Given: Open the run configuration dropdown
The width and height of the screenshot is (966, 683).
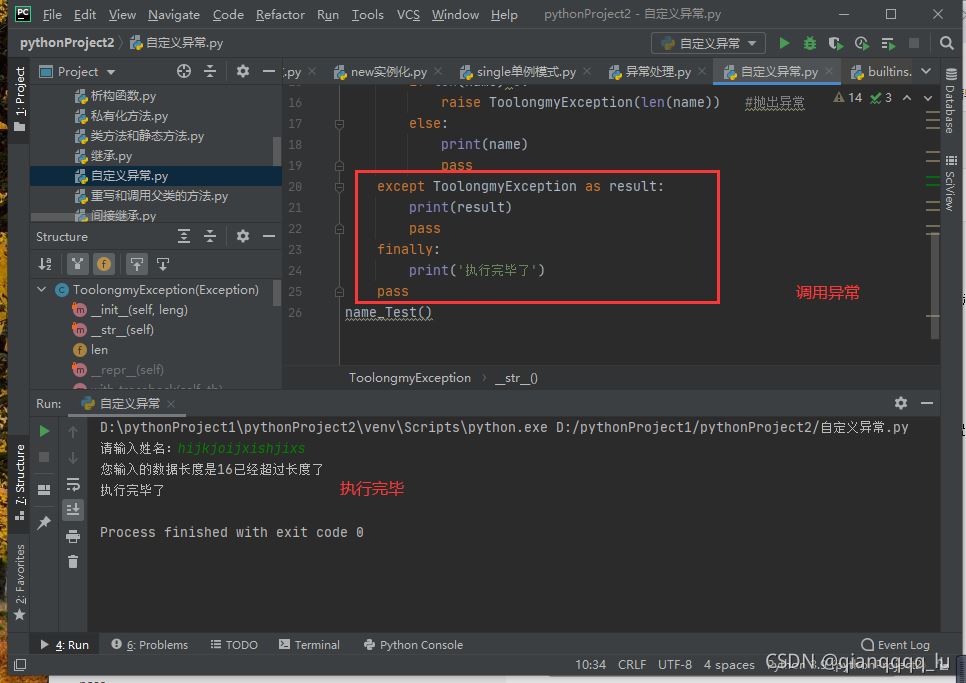Looking at the screenshot, I should [709, 43].
